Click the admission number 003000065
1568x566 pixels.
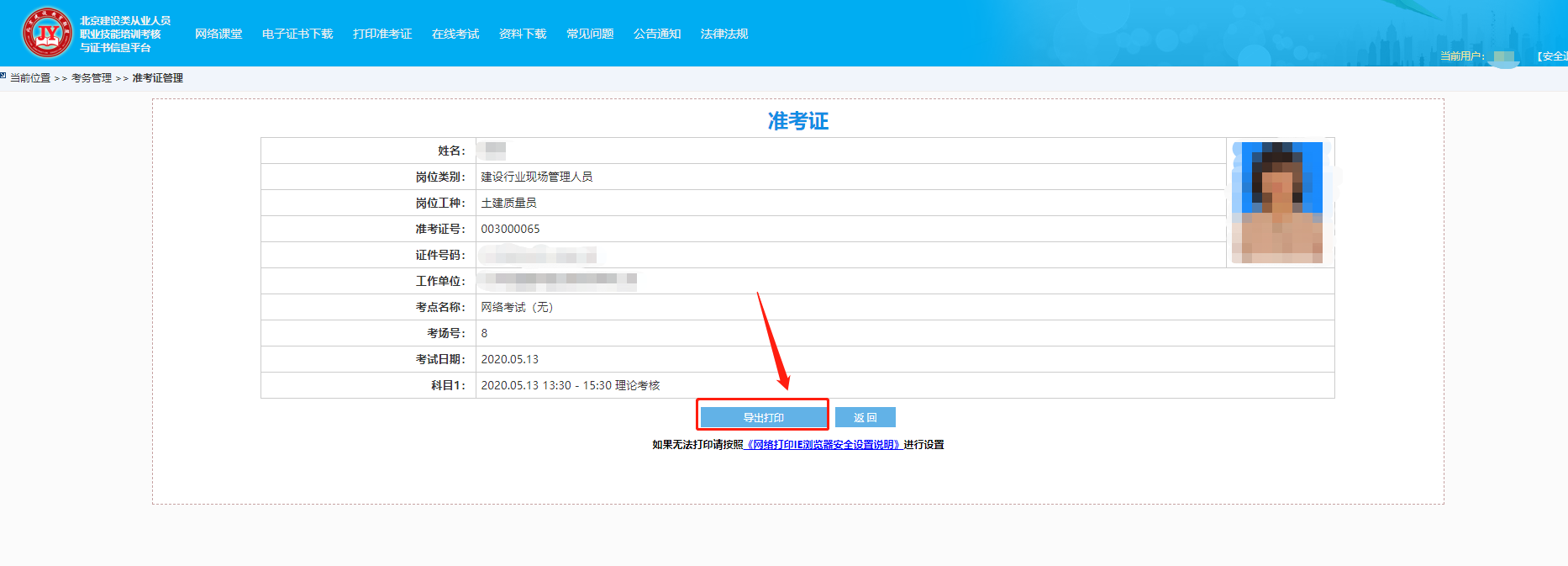tap(510, 229)
